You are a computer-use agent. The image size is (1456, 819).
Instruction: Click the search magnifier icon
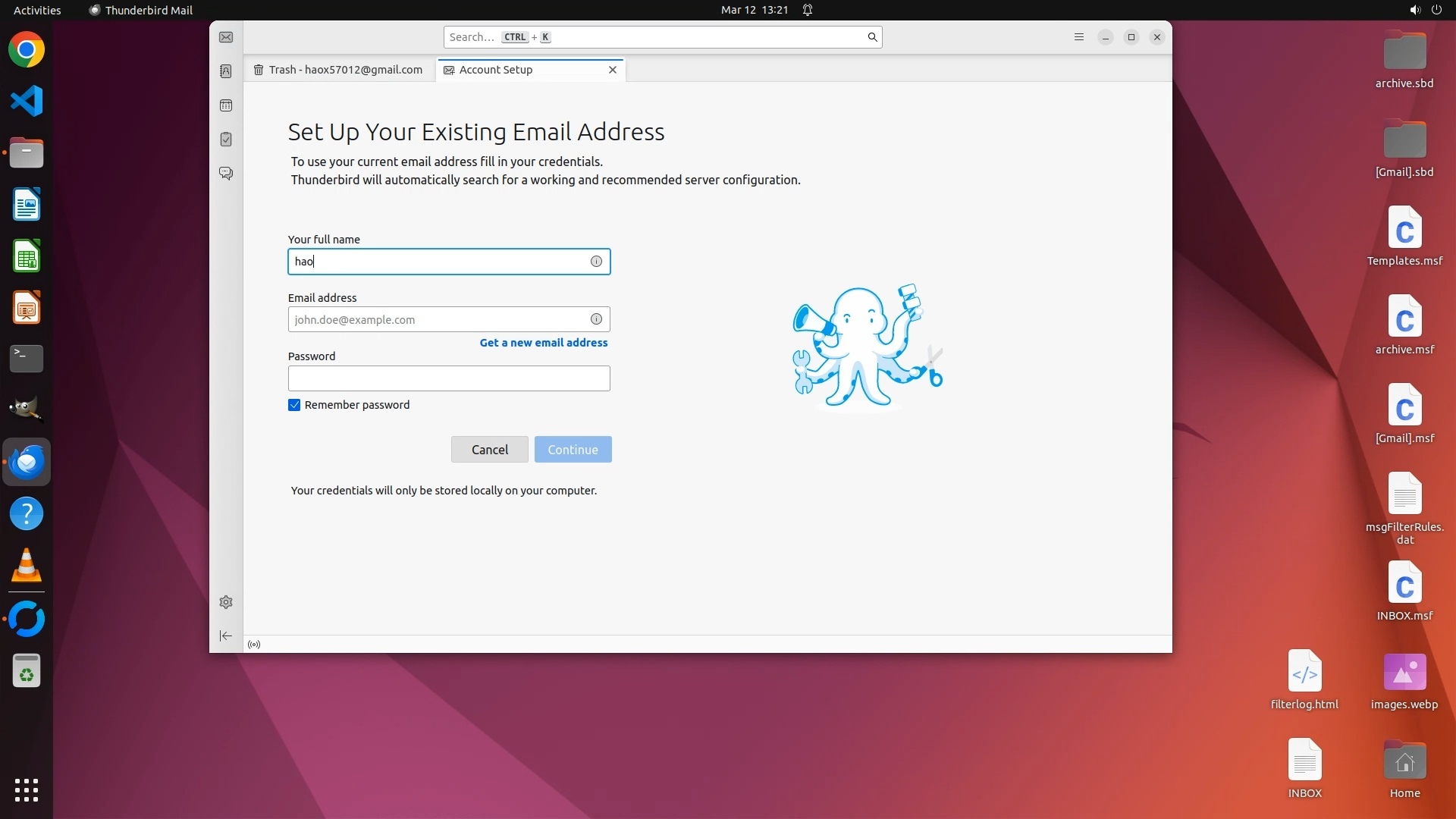pos(872,37)
